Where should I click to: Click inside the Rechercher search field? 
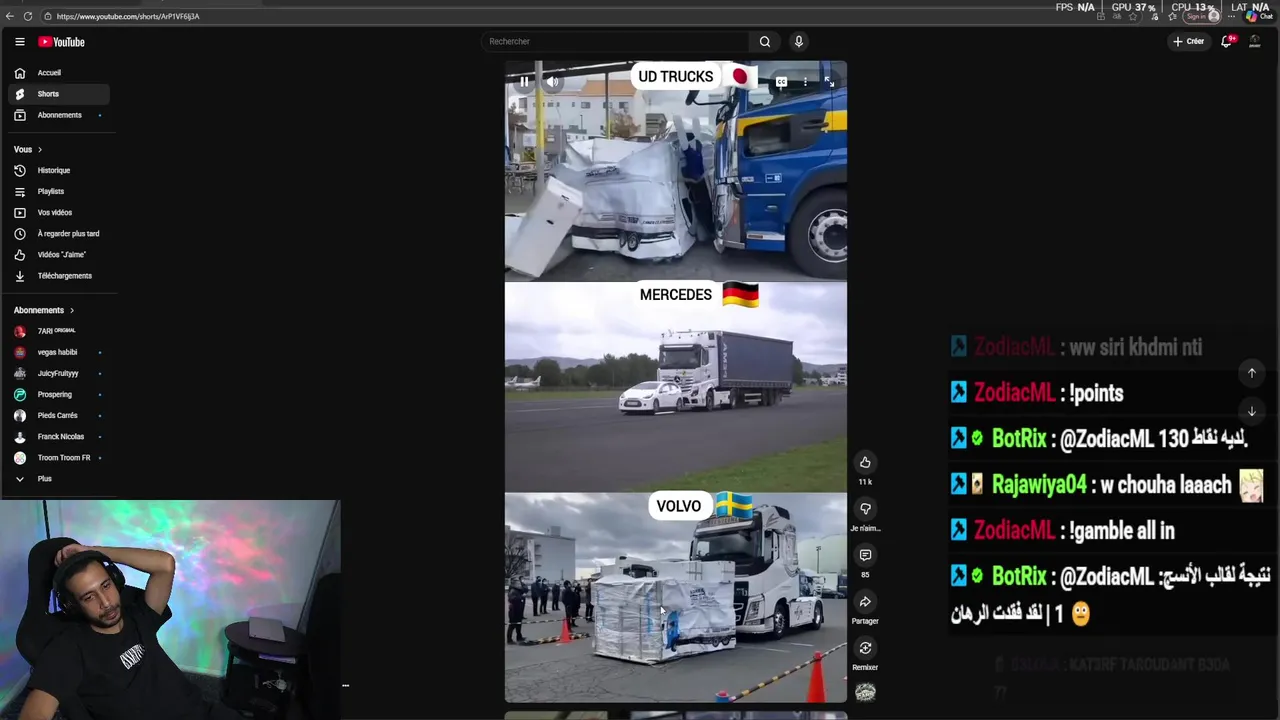coord(615,41)
